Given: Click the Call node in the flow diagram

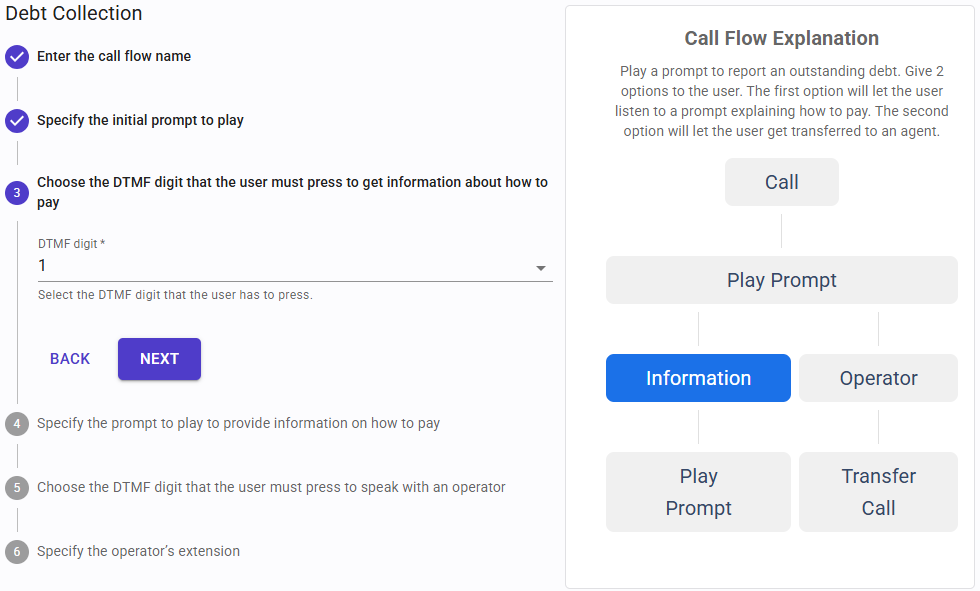Looking at the screenshot, I should [x=781, y=181].
